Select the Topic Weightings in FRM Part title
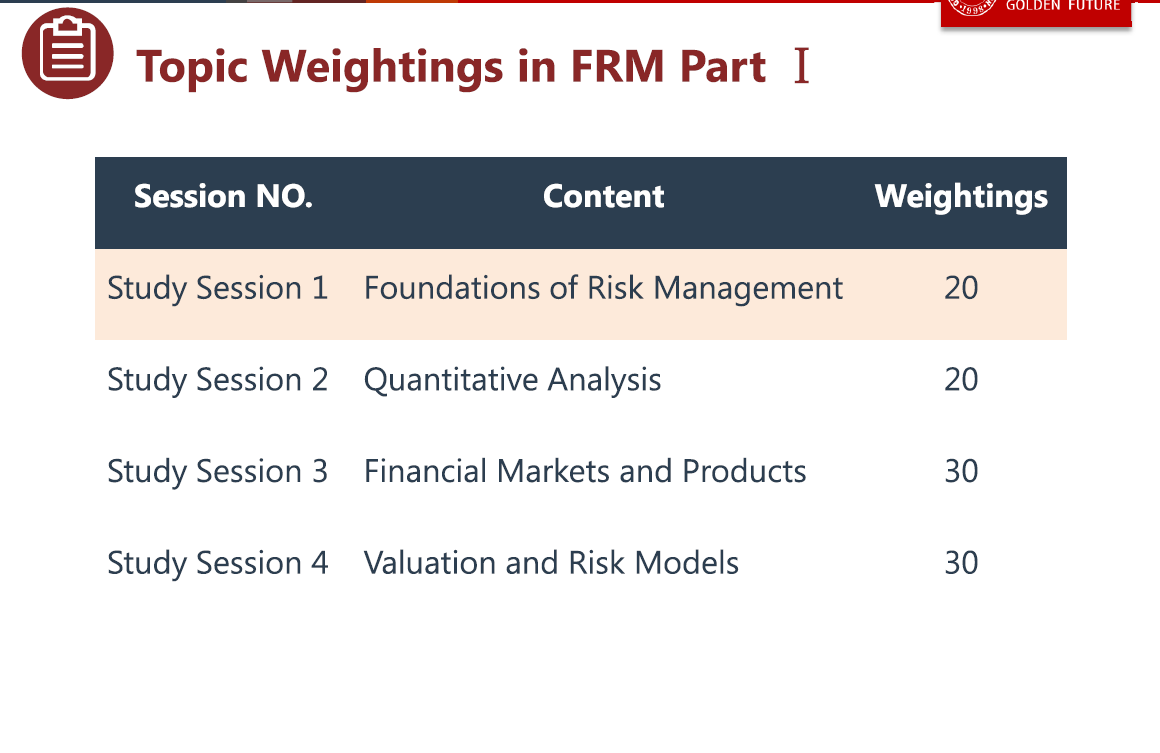Viewport: 1160px width, 753px height. (451, 67)
